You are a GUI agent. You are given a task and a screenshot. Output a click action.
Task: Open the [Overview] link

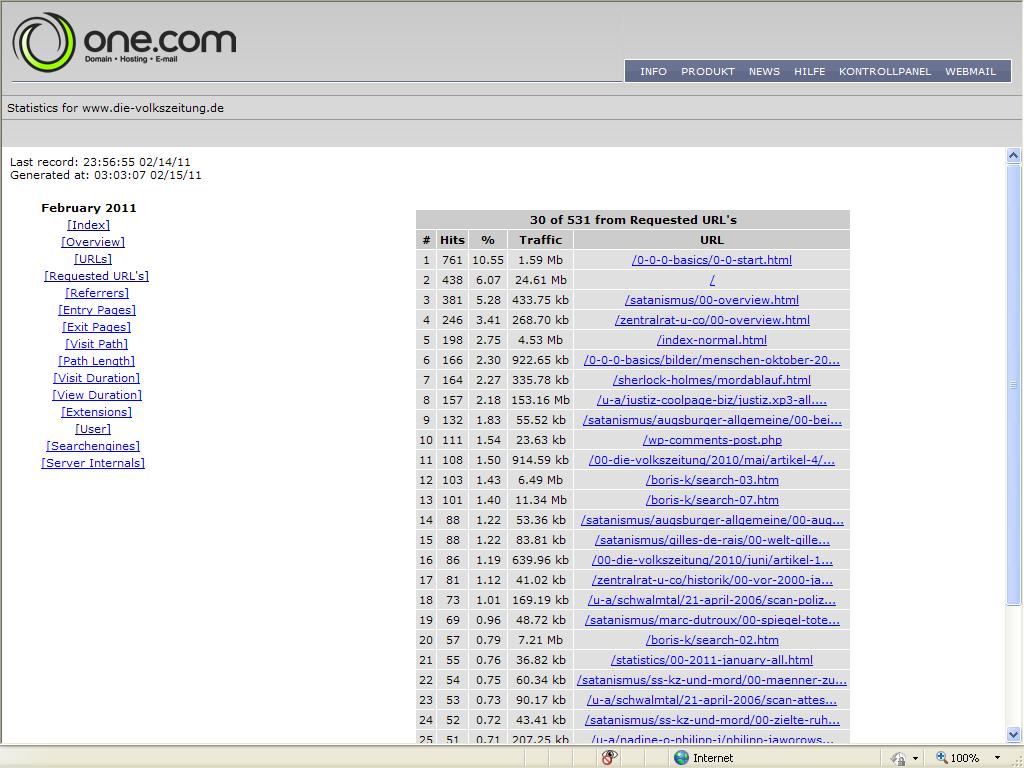(x=93, y=242)
